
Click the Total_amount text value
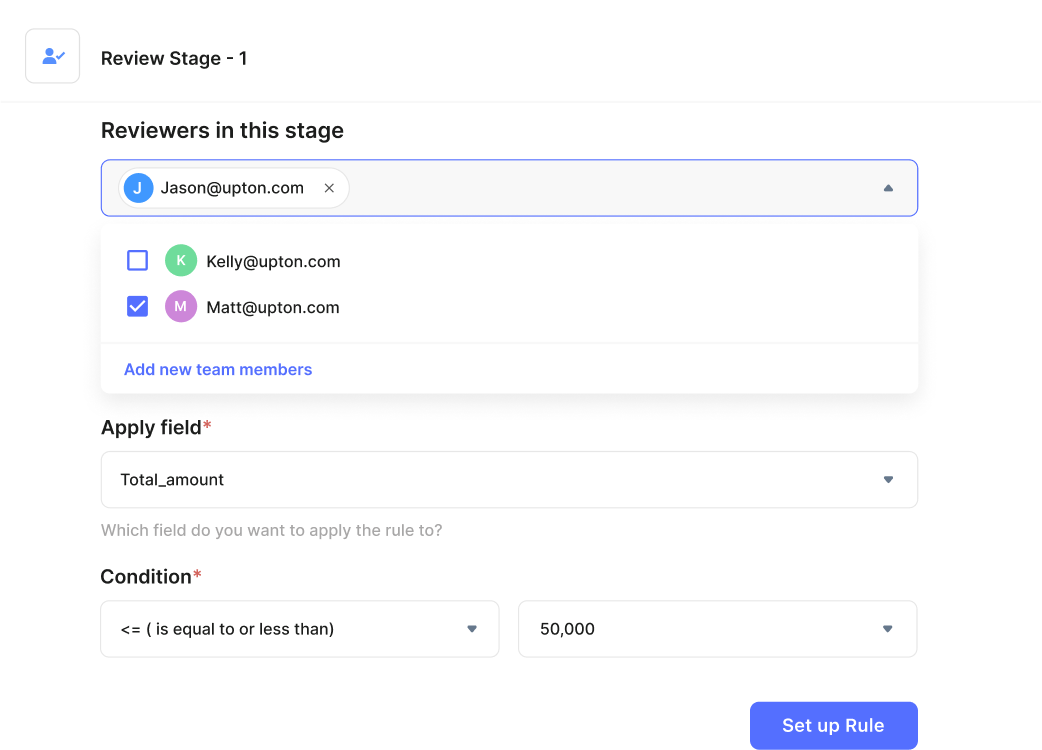tap(172, 480)
